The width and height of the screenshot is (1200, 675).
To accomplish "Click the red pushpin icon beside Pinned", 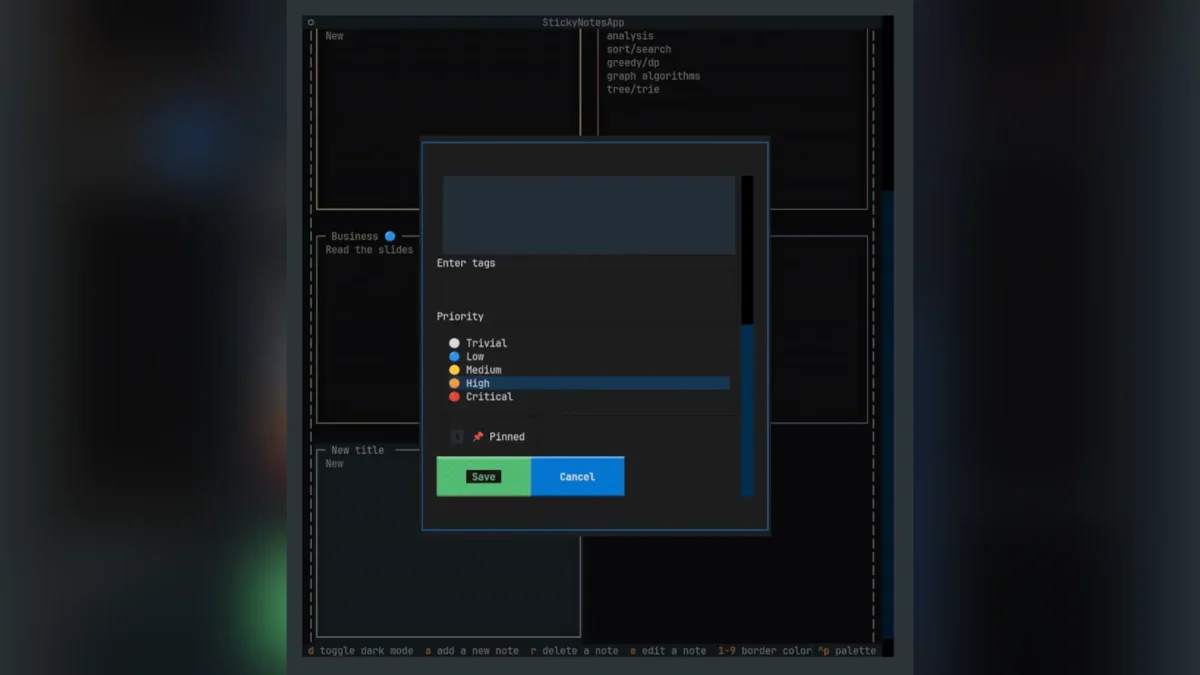I will pyautogui.click(x=479, y=436).
